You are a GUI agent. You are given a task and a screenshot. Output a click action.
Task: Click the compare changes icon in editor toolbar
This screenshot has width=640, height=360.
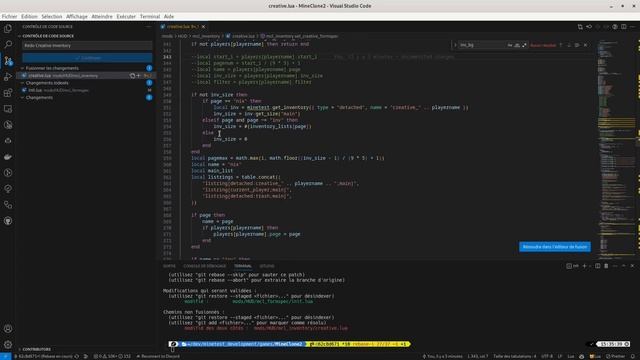[580, 27]
